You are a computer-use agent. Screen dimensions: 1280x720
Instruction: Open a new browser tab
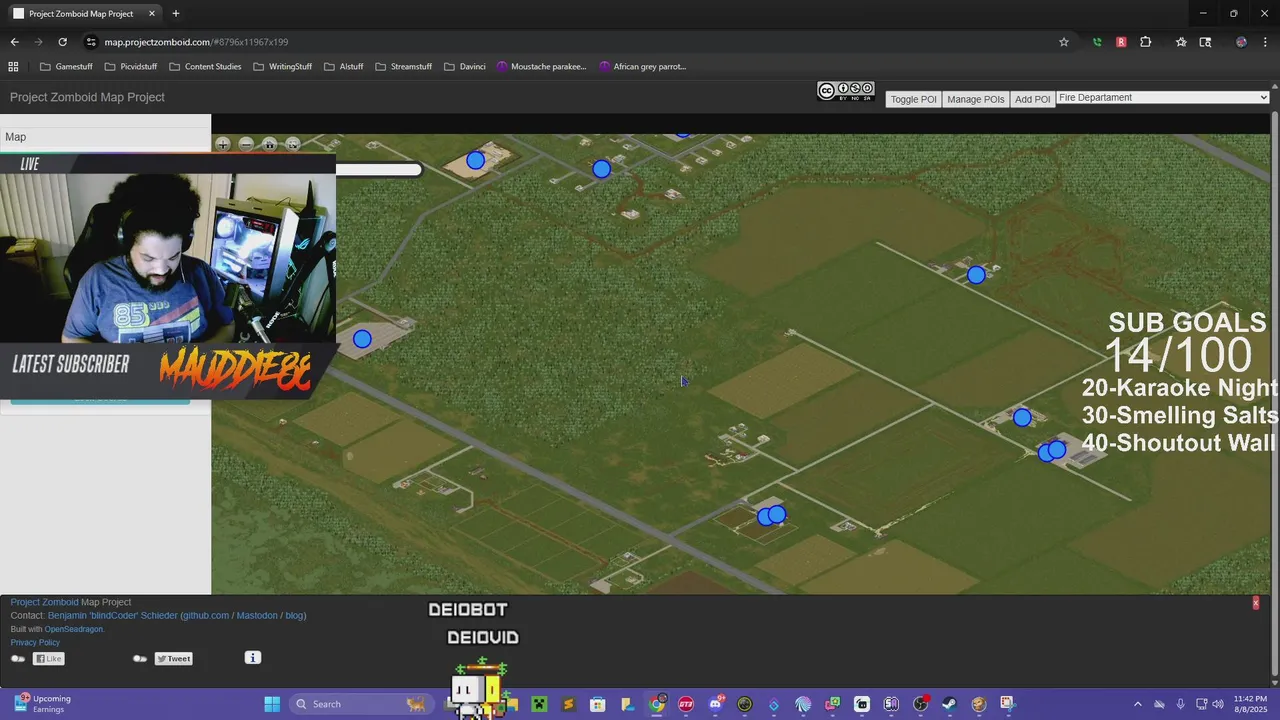point(176,14)
